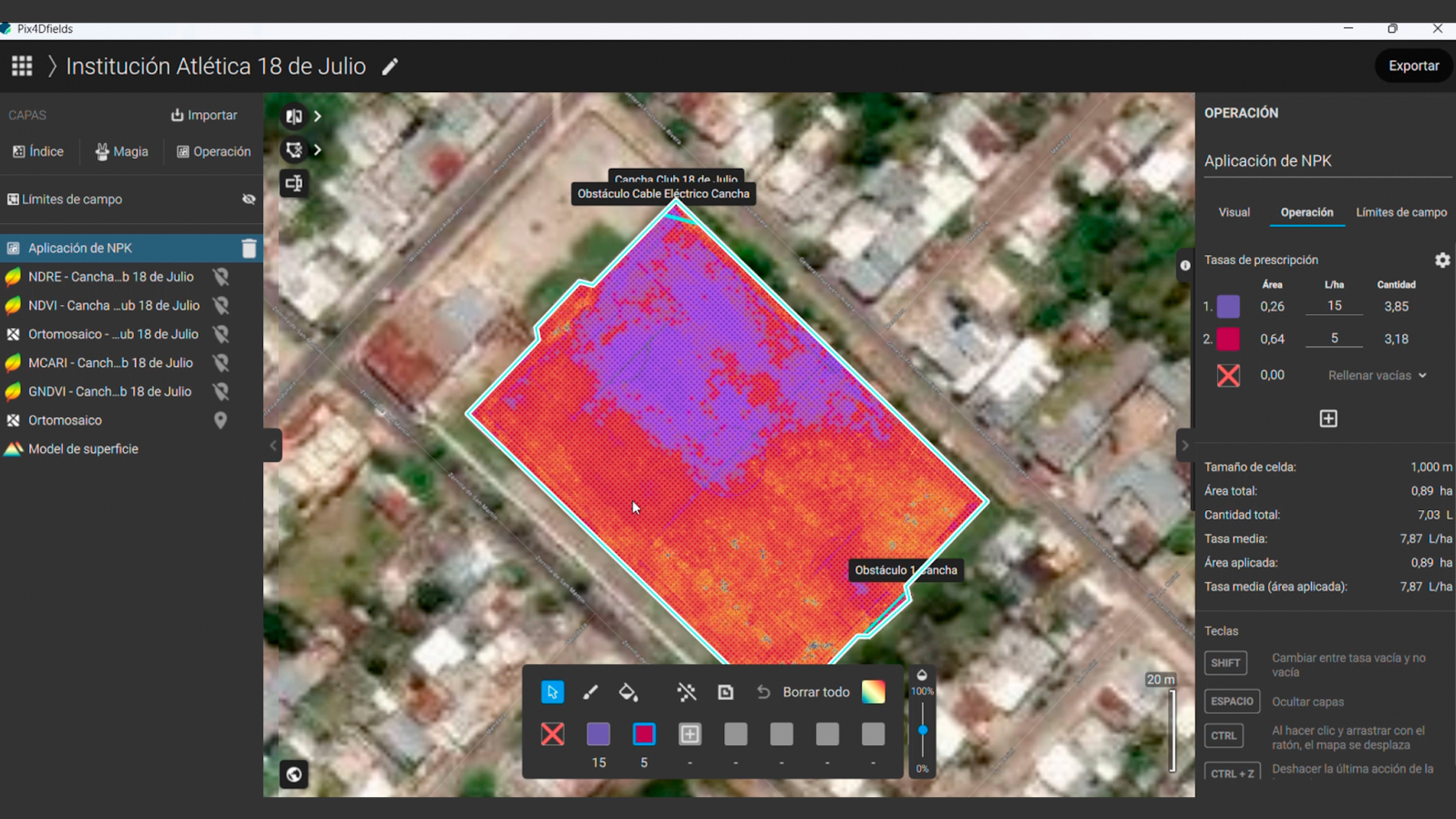Switch to the Visual tab

point(1234,213)
